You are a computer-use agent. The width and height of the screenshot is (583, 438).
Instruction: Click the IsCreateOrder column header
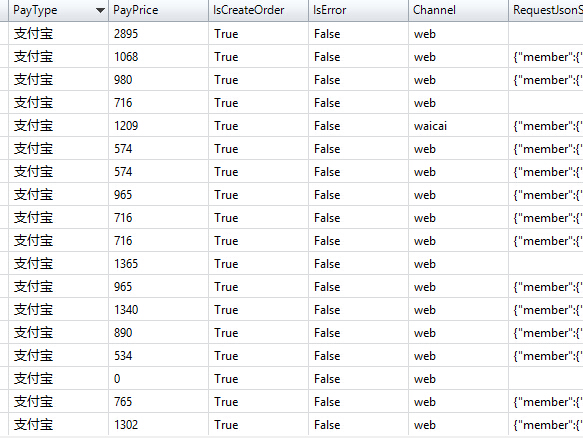(258, 10)
